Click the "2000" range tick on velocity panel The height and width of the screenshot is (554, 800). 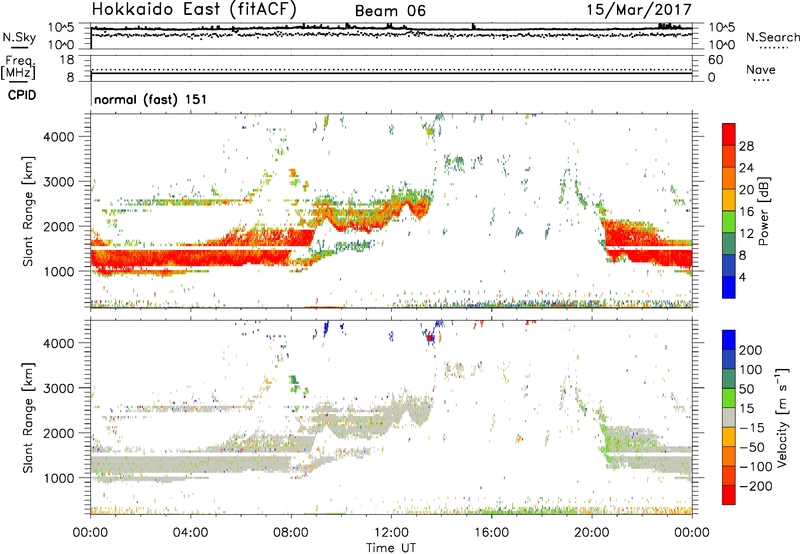point(59,433)
